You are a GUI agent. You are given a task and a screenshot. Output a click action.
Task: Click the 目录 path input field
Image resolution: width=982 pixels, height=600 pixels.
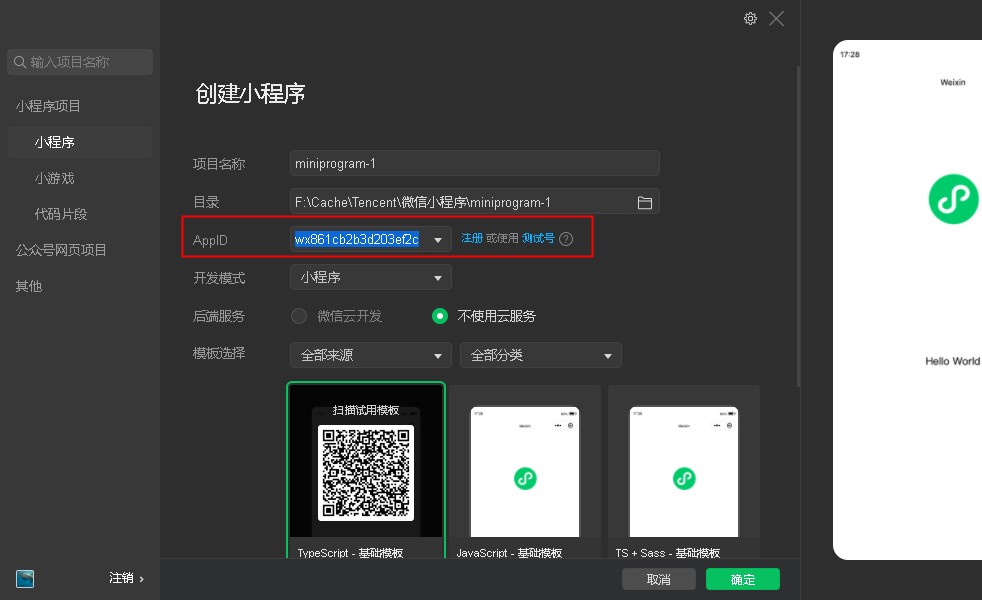475,202
